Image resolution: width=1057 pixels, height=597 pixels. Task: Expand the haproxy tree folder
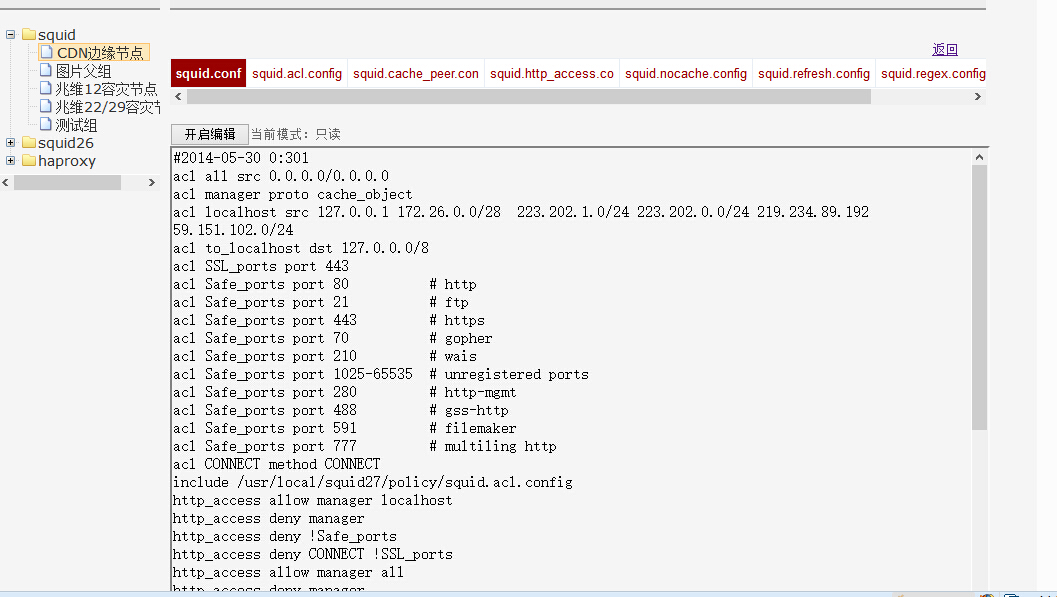[x=10, y=160]
